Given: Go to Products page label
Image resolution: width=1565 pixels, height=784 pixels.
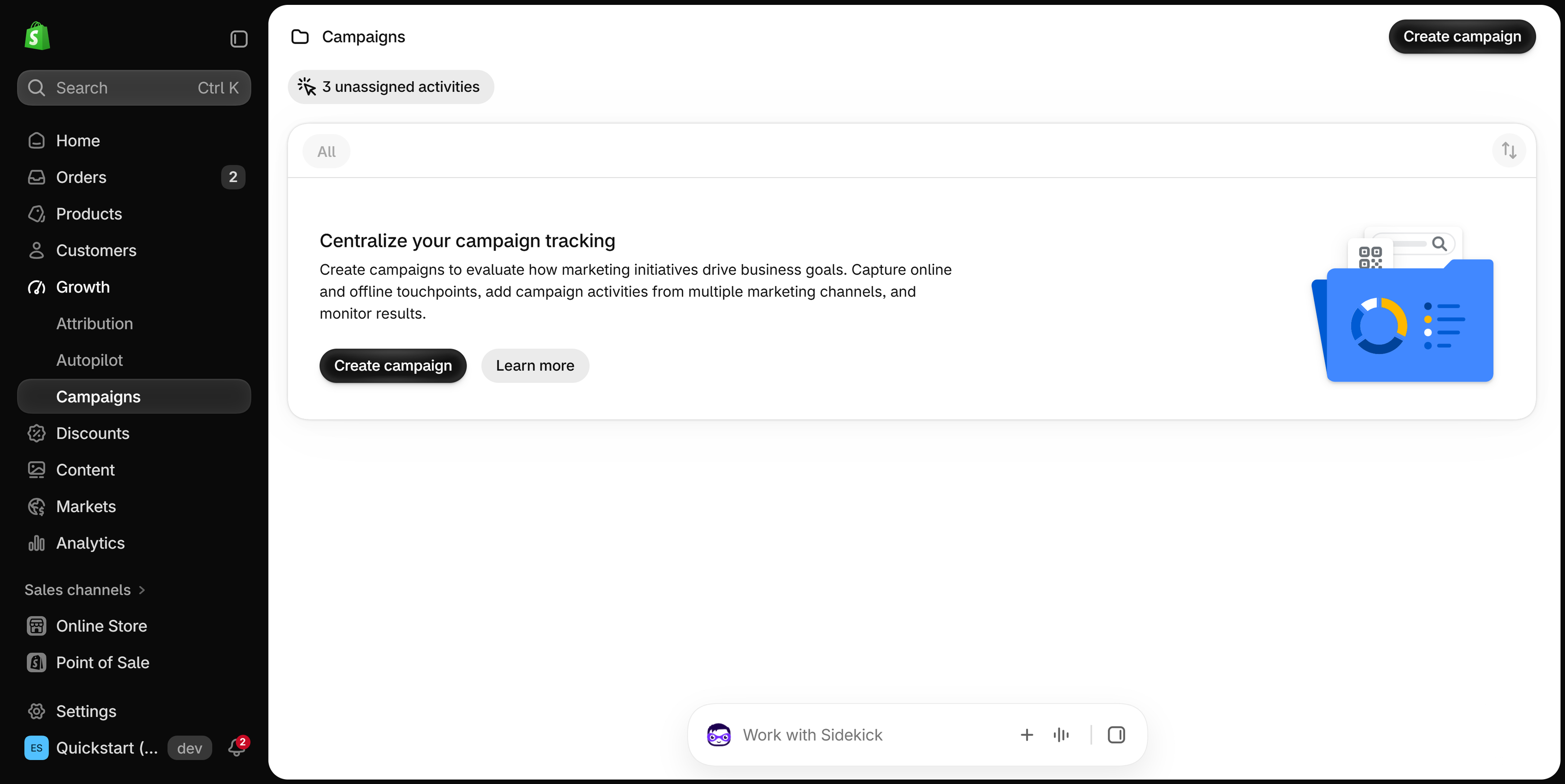Looking at the screenshot, I should coord(89,214).
